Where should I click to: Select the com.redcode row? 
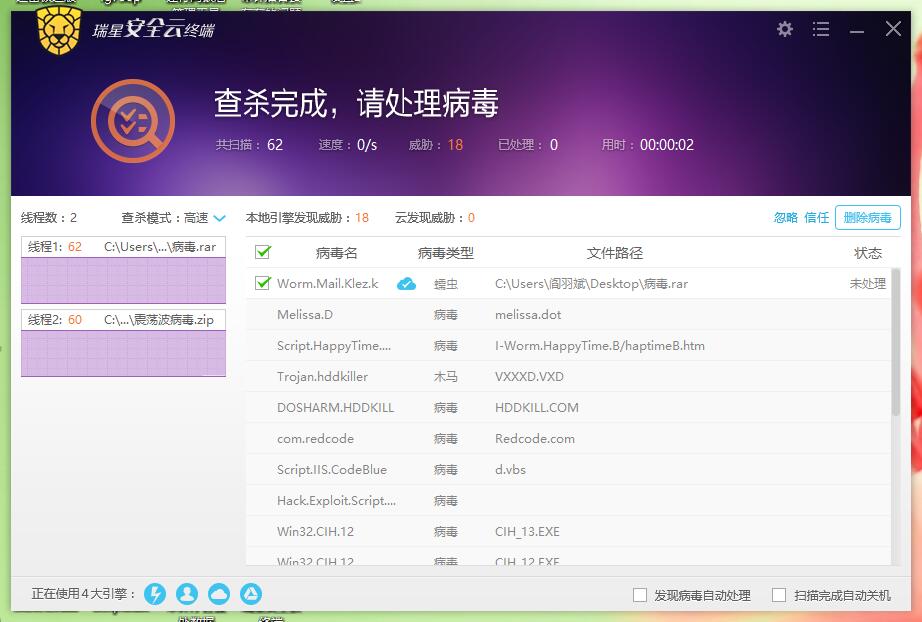(568, 439)
